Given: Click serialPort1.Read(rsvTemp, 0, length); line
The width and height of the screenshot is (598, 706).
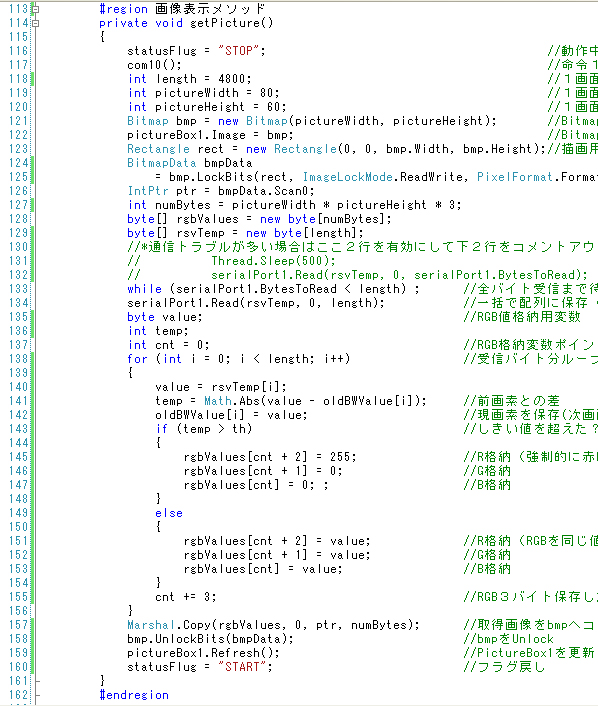Looking at the screenshot, I should [x=256, y=303].
